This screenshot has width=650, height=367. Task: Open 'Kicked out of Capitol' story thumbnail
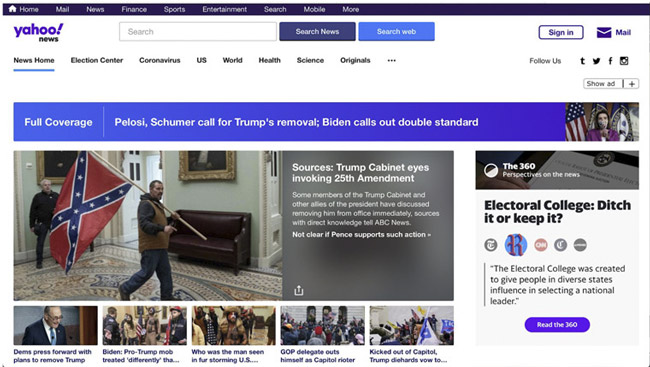[x=412, y=326]
